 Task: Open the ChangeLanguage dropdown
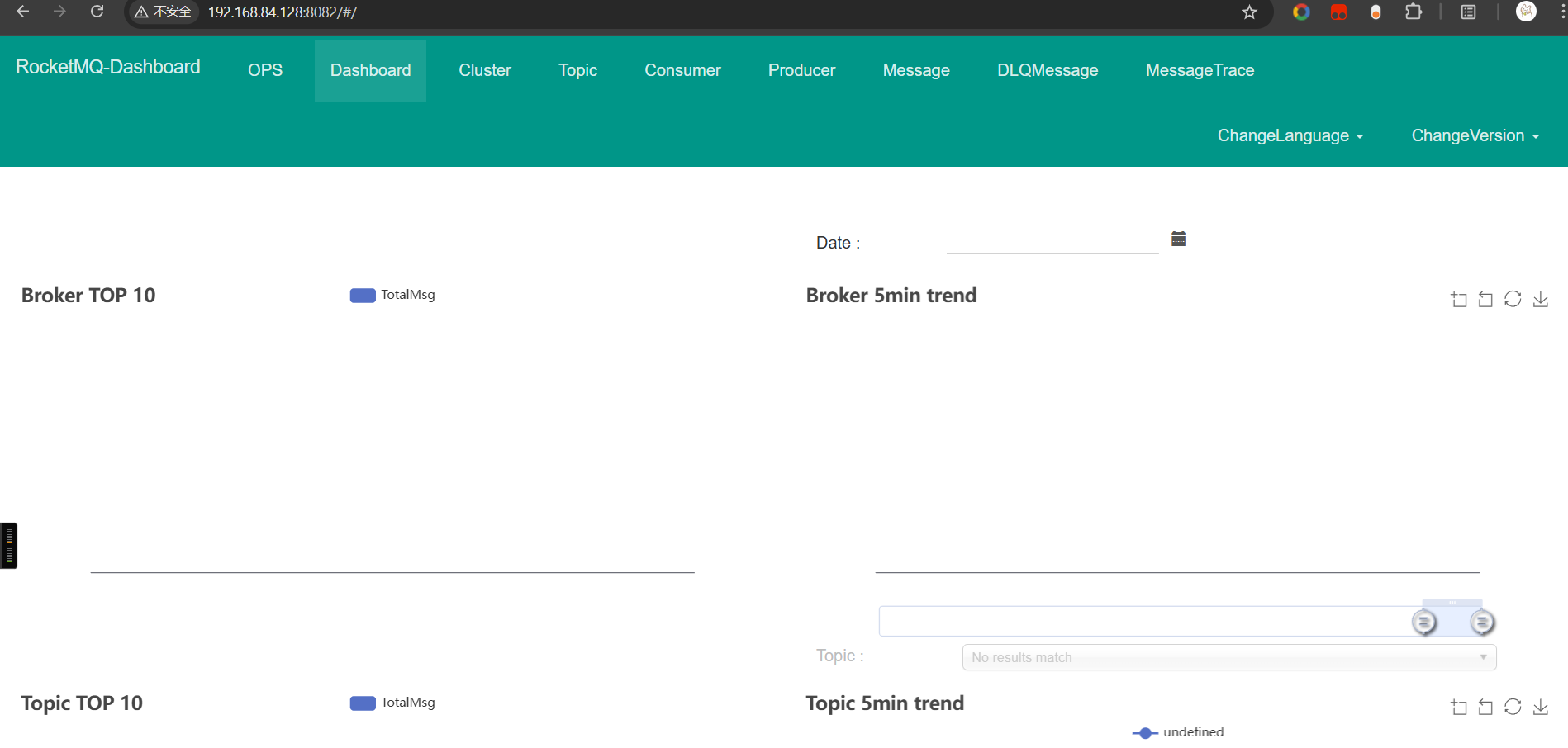coord(1289,135)
